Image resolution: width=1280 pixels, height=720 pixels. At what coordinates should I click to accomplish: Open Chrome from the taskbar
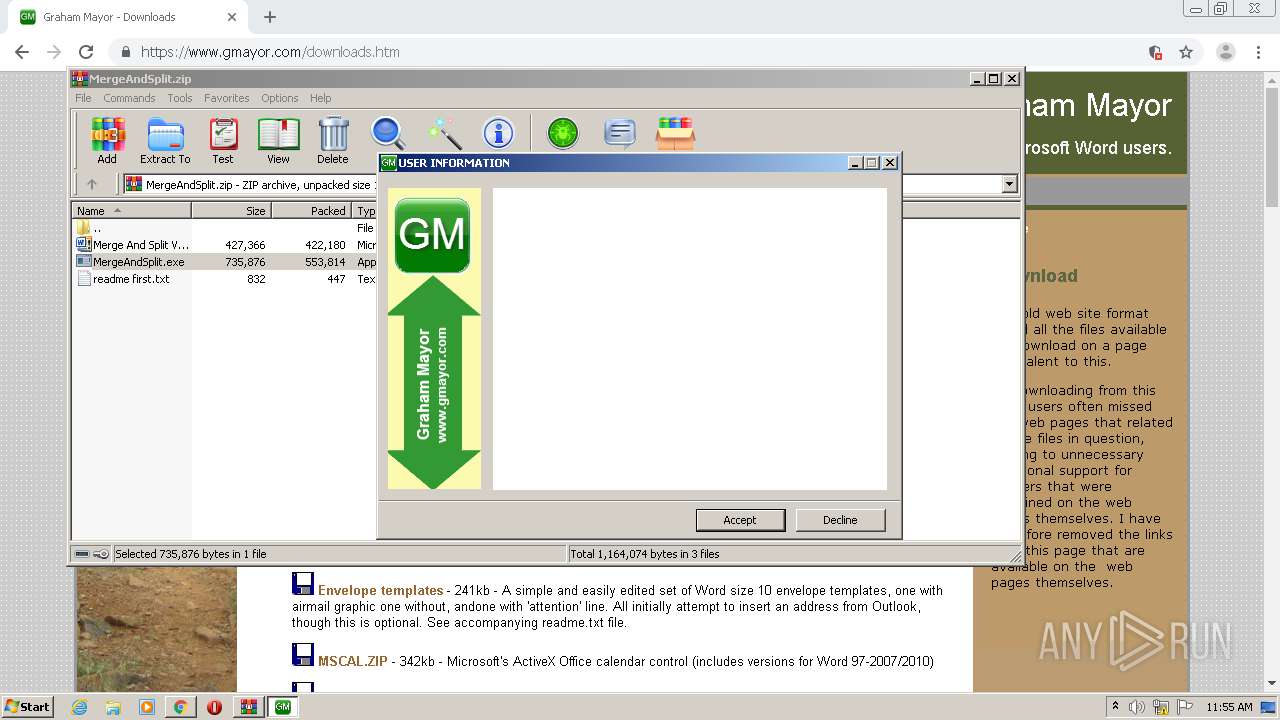pyautogui.click(x=180, y=707)
